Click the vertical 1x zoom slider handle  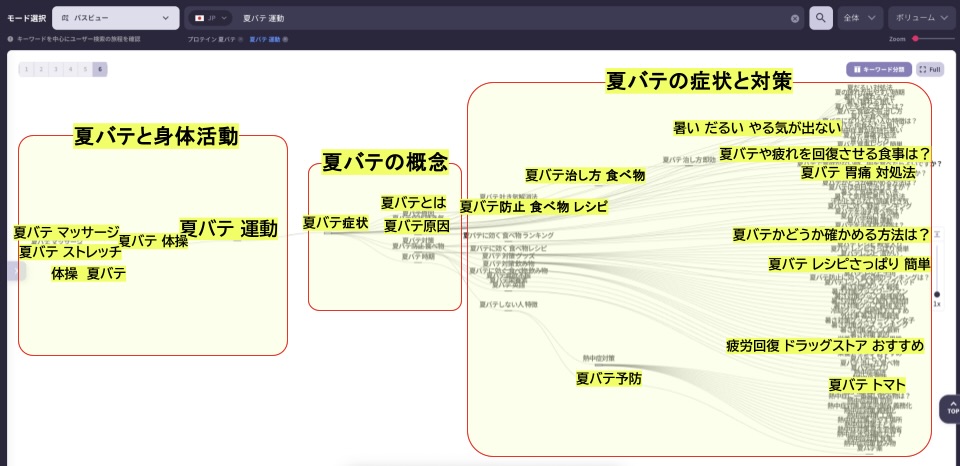click(937, 294)
